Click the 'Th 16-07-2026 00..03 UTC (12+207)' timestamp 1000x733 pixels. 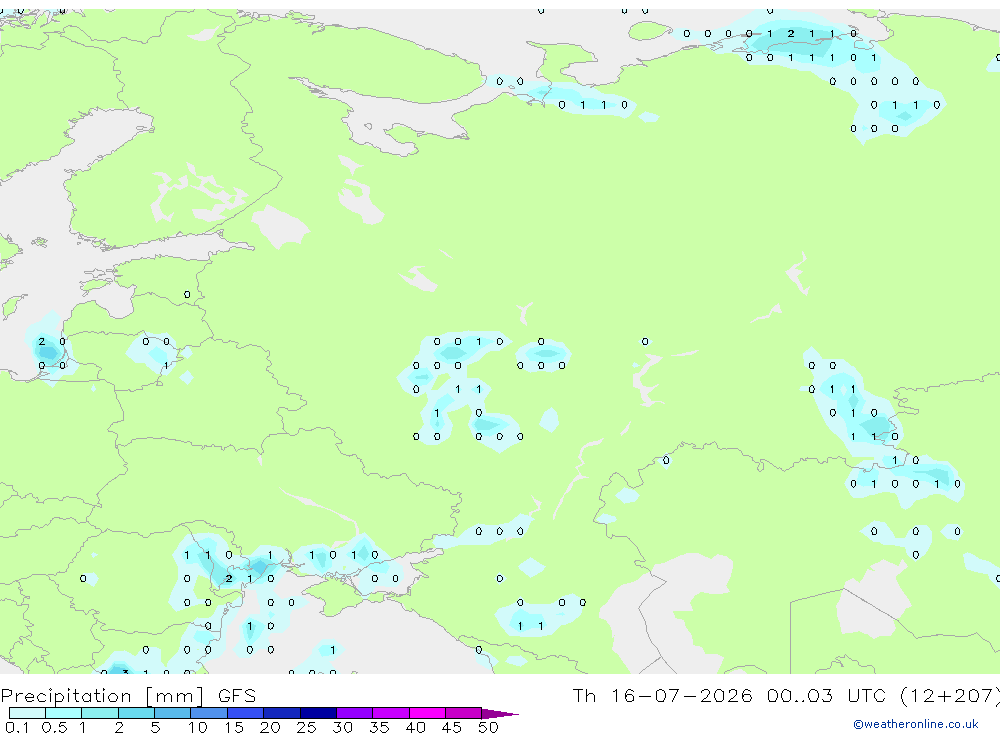[x=786, y=695]
